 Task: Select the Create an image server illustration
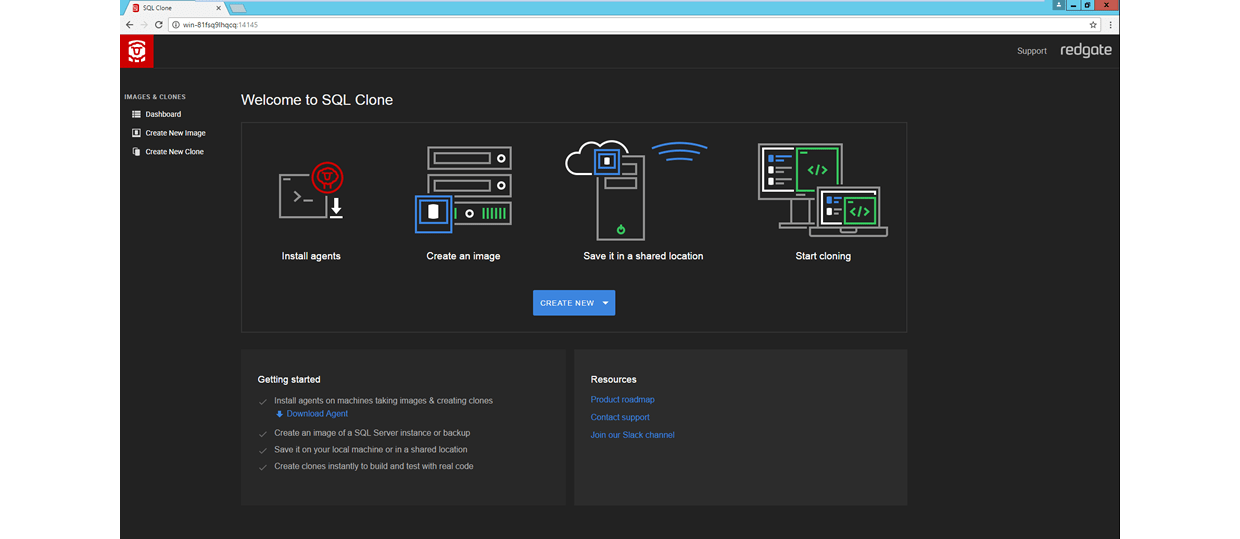[463, 190]
